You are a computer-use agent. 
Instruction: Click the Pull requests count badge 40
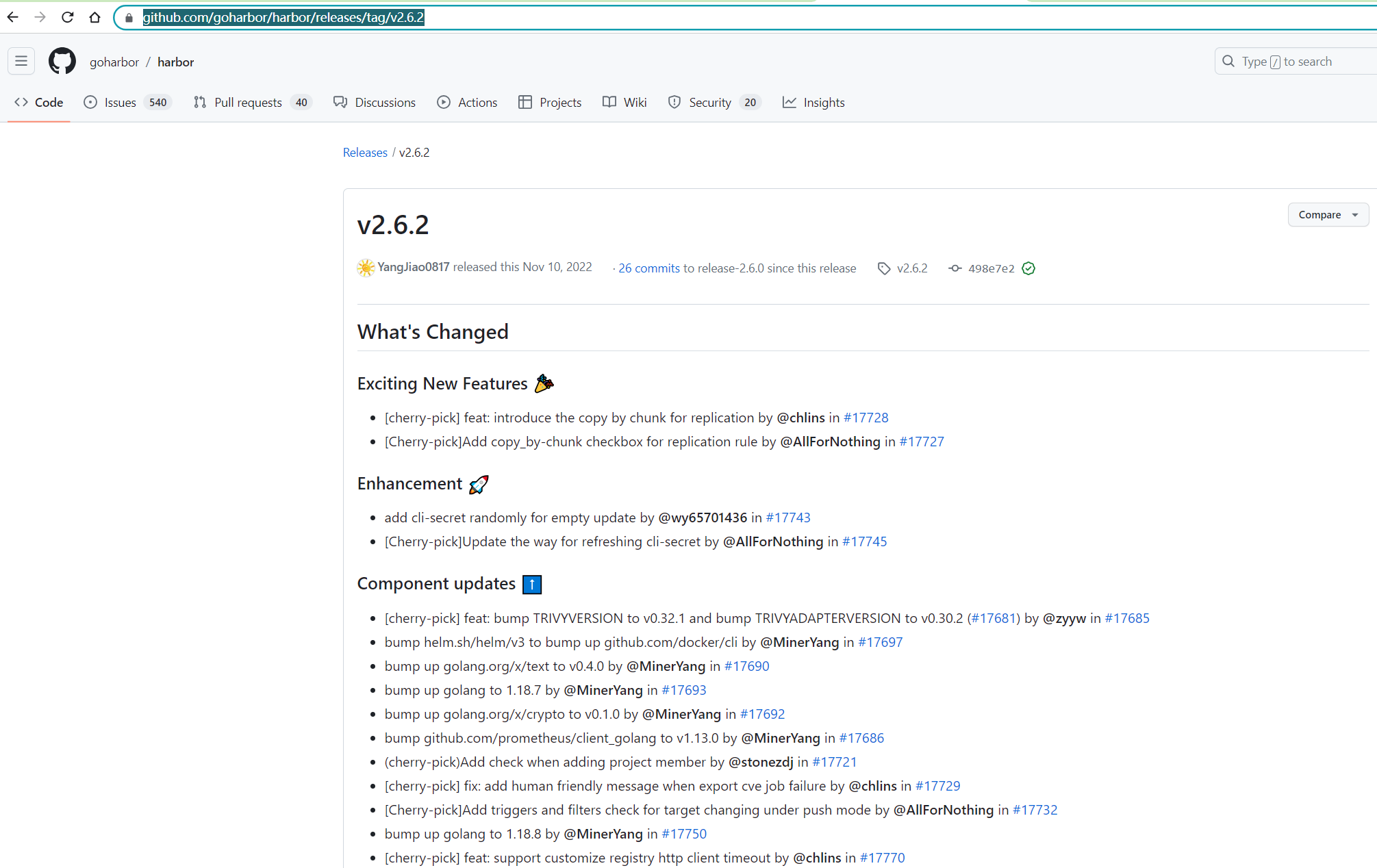pos(301,103)
